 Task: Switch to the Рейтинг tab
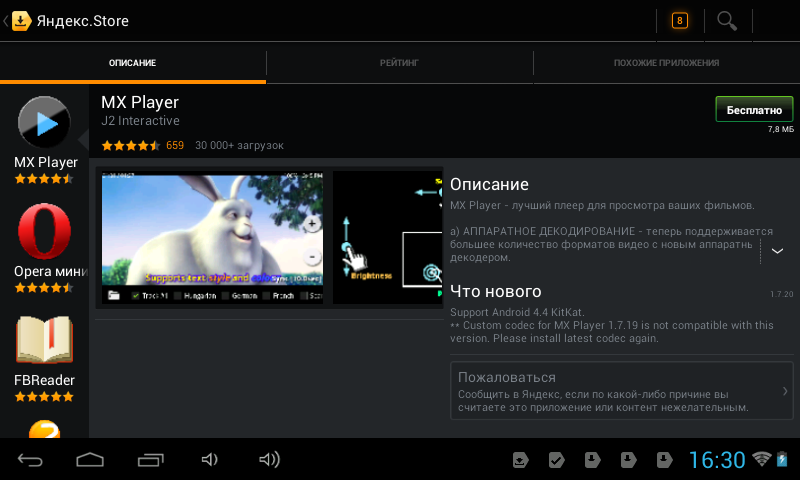(399, 63)
